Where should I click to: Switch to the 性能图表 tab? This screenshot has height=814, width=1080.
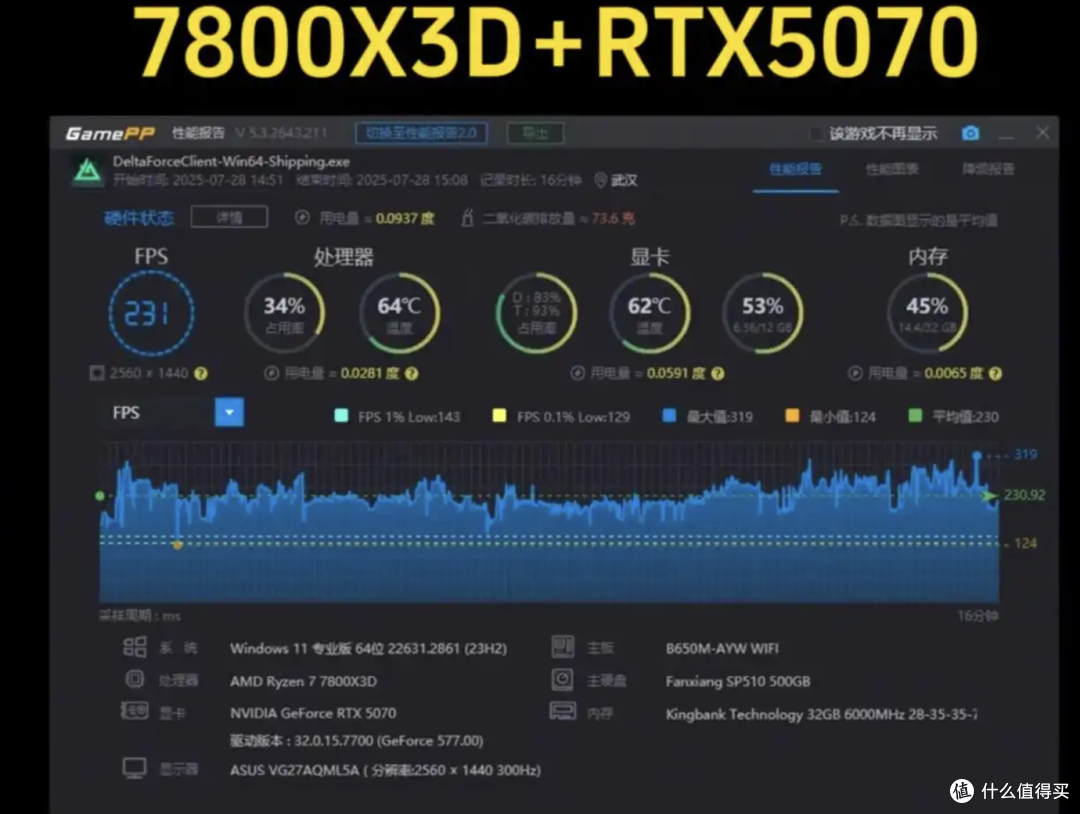892,169
